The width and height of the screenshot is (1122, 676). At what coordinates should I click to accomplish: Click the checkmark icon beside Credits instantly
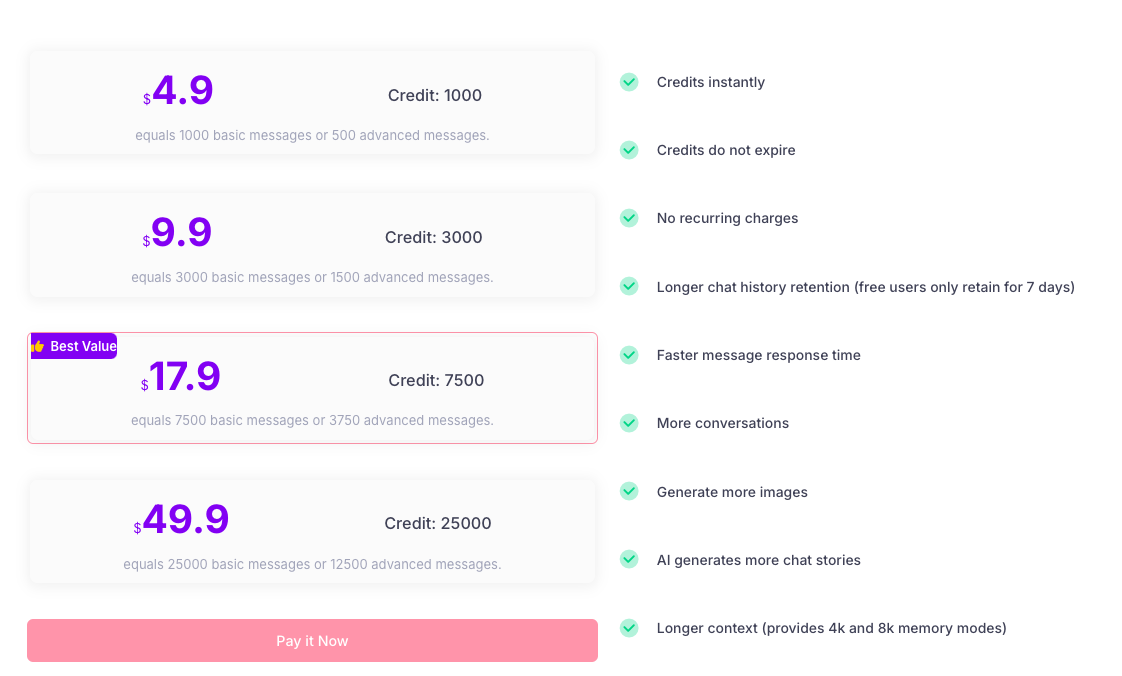629,82
